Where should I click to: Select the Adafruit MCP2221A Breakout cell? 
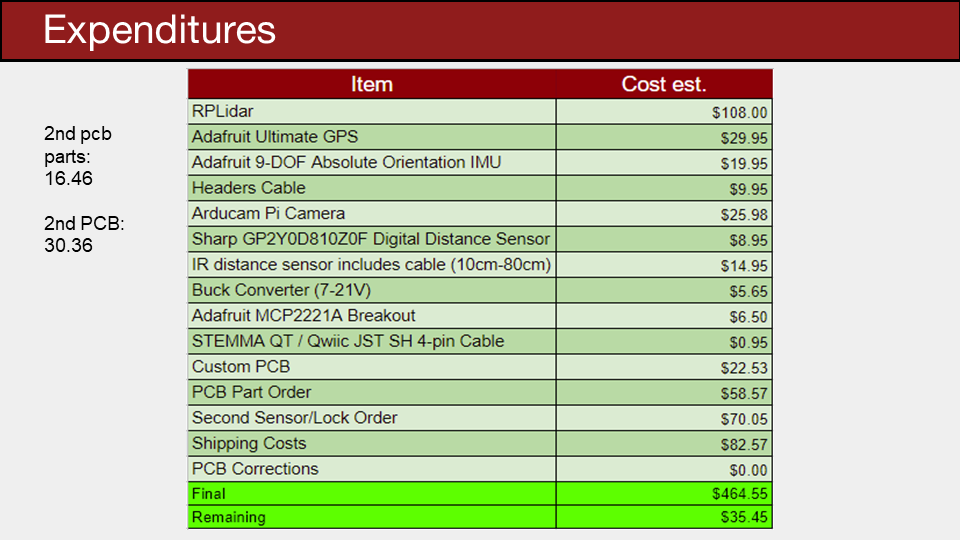pos(372,316)
